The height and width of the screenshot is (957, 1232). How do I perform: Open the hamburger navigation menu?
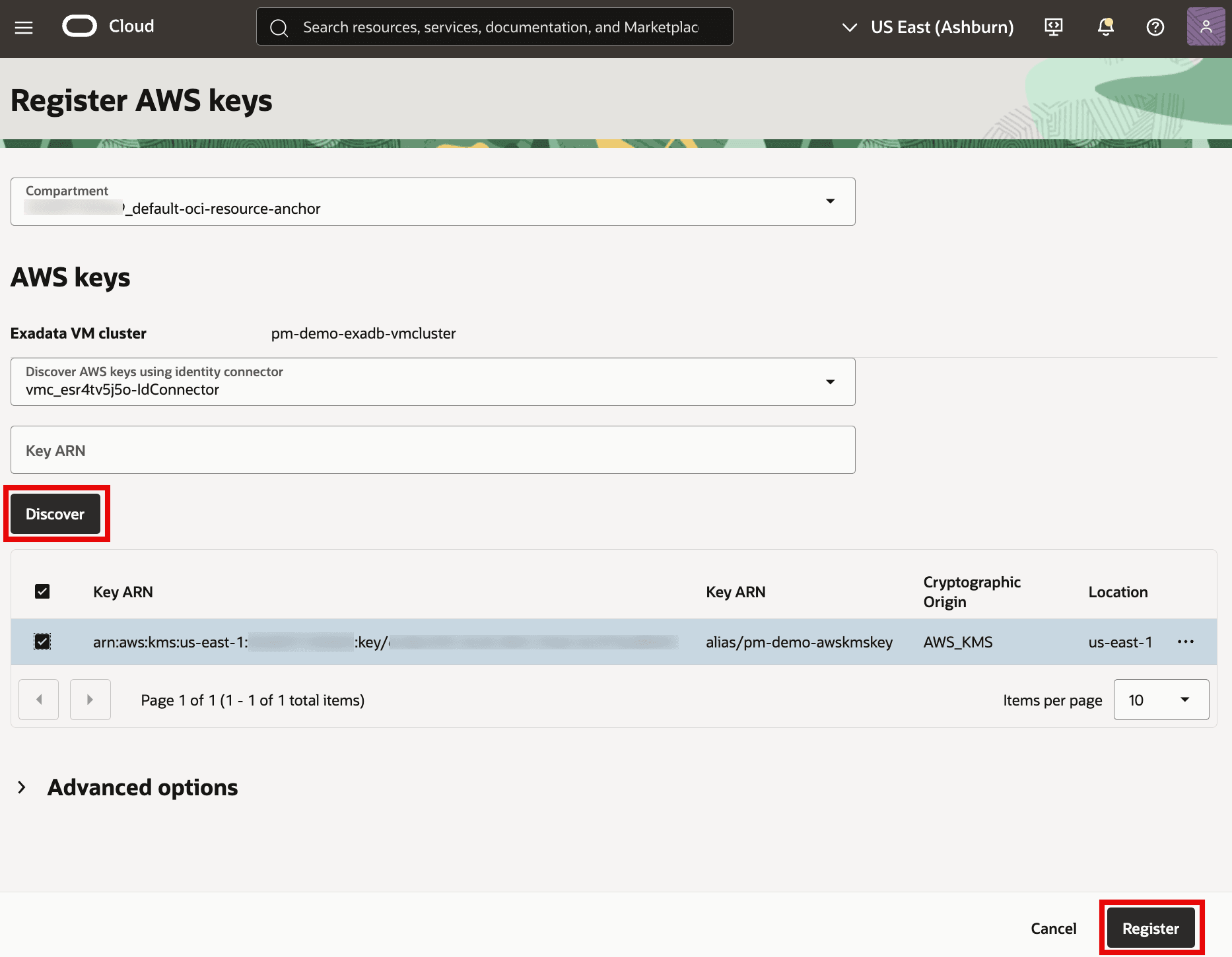coord(24,27)
